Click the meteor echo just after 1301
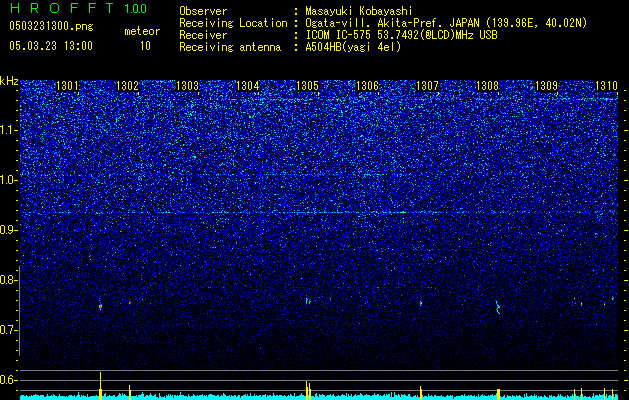 [x=100, y=307]
